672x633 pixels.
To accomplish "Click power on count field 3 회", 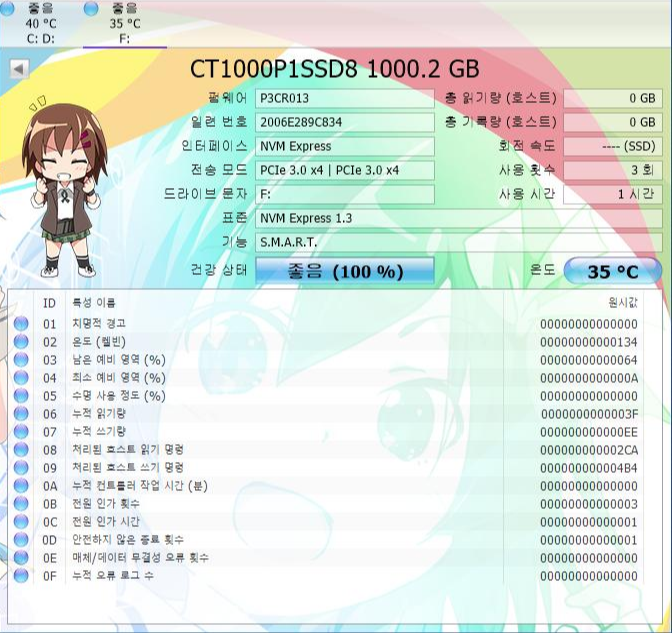I will pos(613,170).
